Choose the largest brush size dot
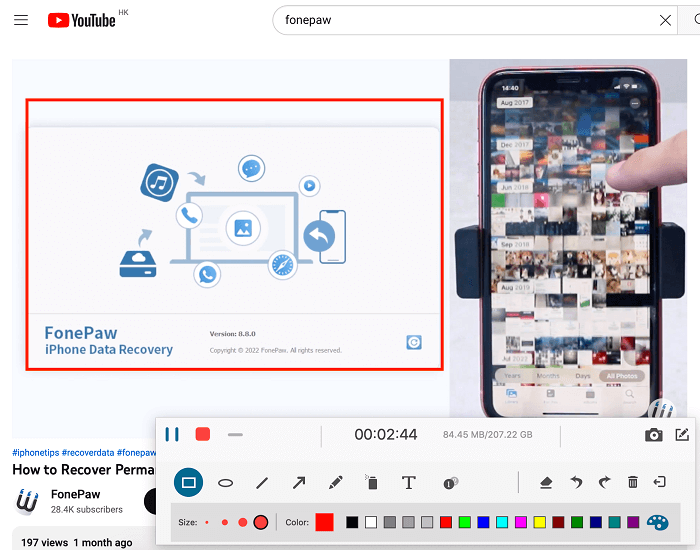The image size is (700, 550). 261,522
